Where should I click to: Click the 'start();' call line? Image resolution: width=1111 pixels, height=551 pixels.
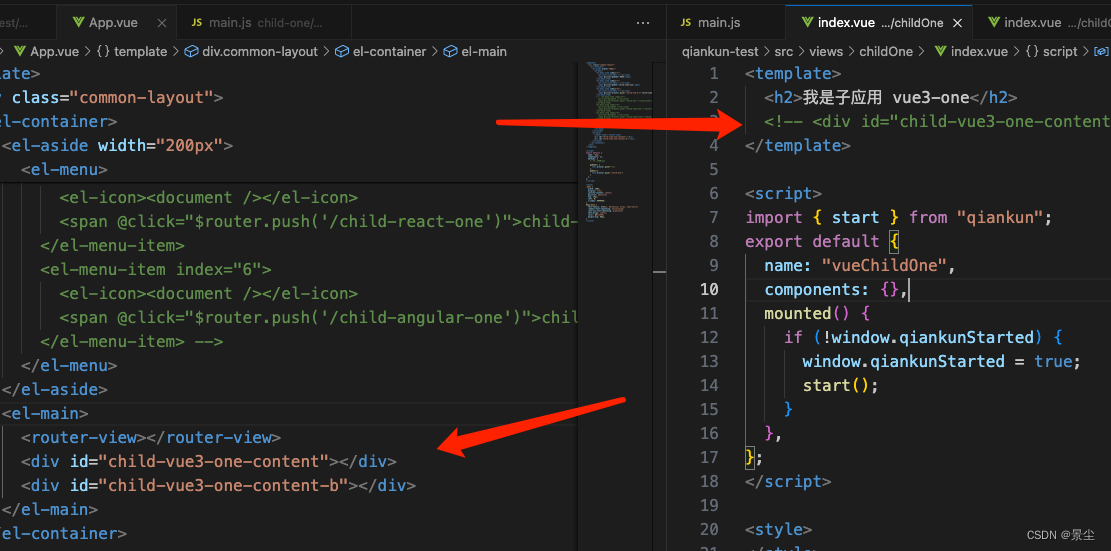click(x=840, y=385)
